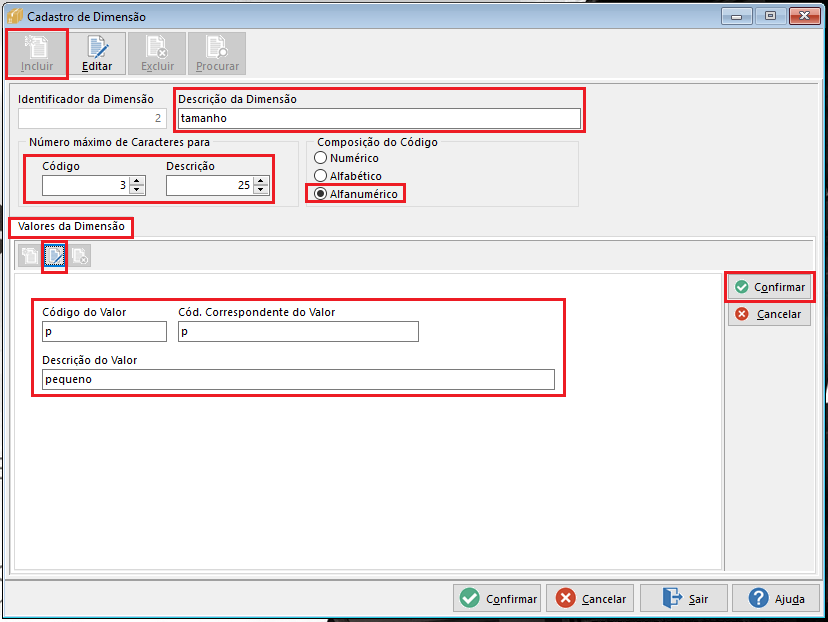This screenshot has width=828, height=622.
Task: Decrease the Código max characters value
Action: [137, 190]
